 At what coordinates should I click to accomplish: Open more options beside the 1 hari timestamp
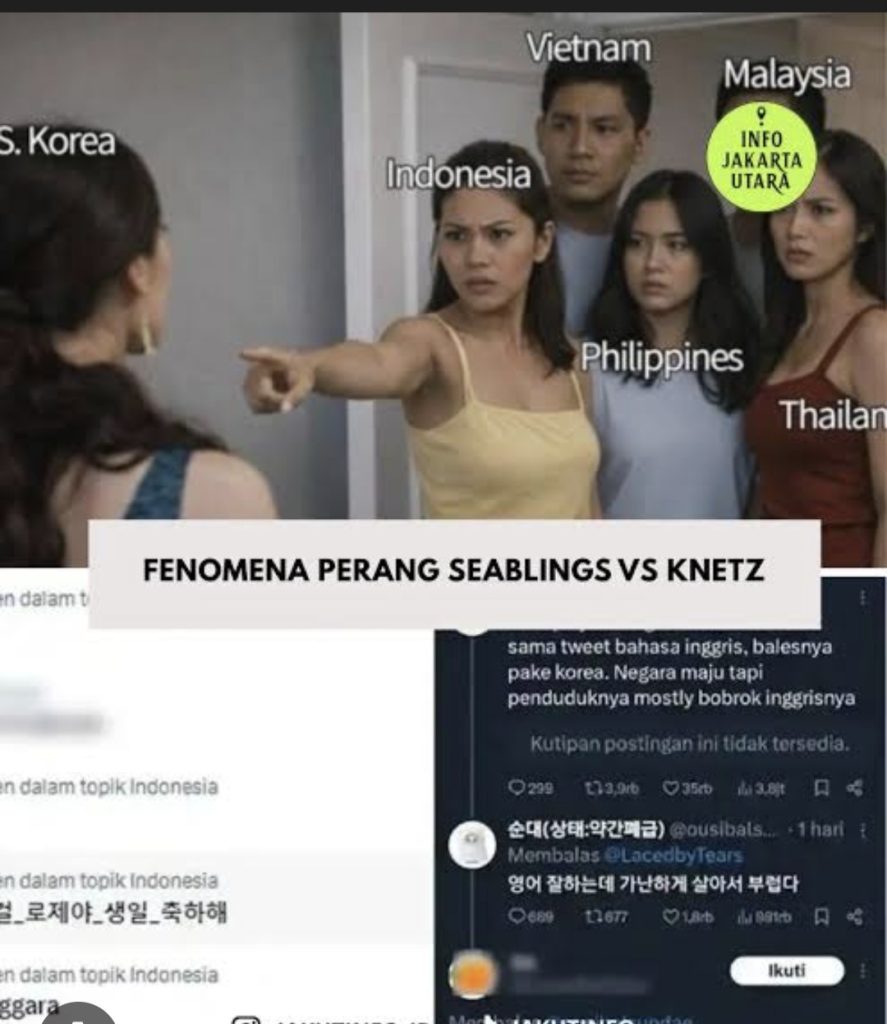[x=863, y=830]
